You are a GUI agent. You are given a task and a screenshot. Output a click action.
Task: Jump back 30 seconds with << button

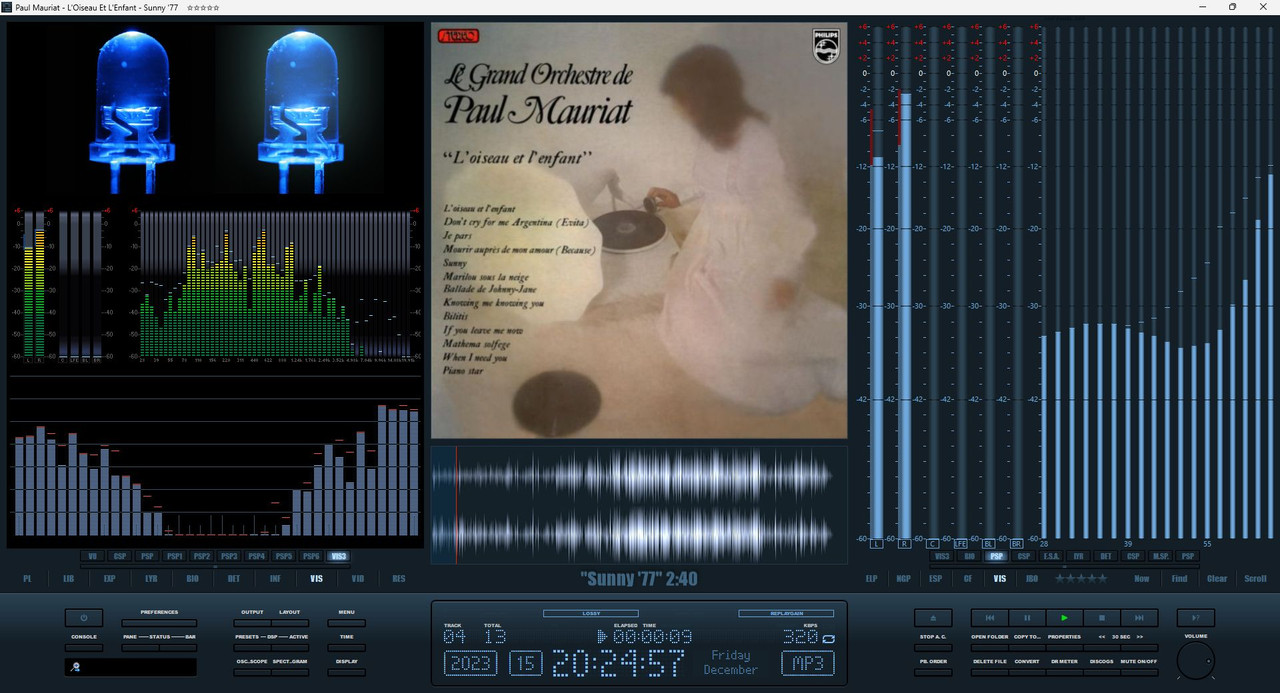click(1102, 648)
